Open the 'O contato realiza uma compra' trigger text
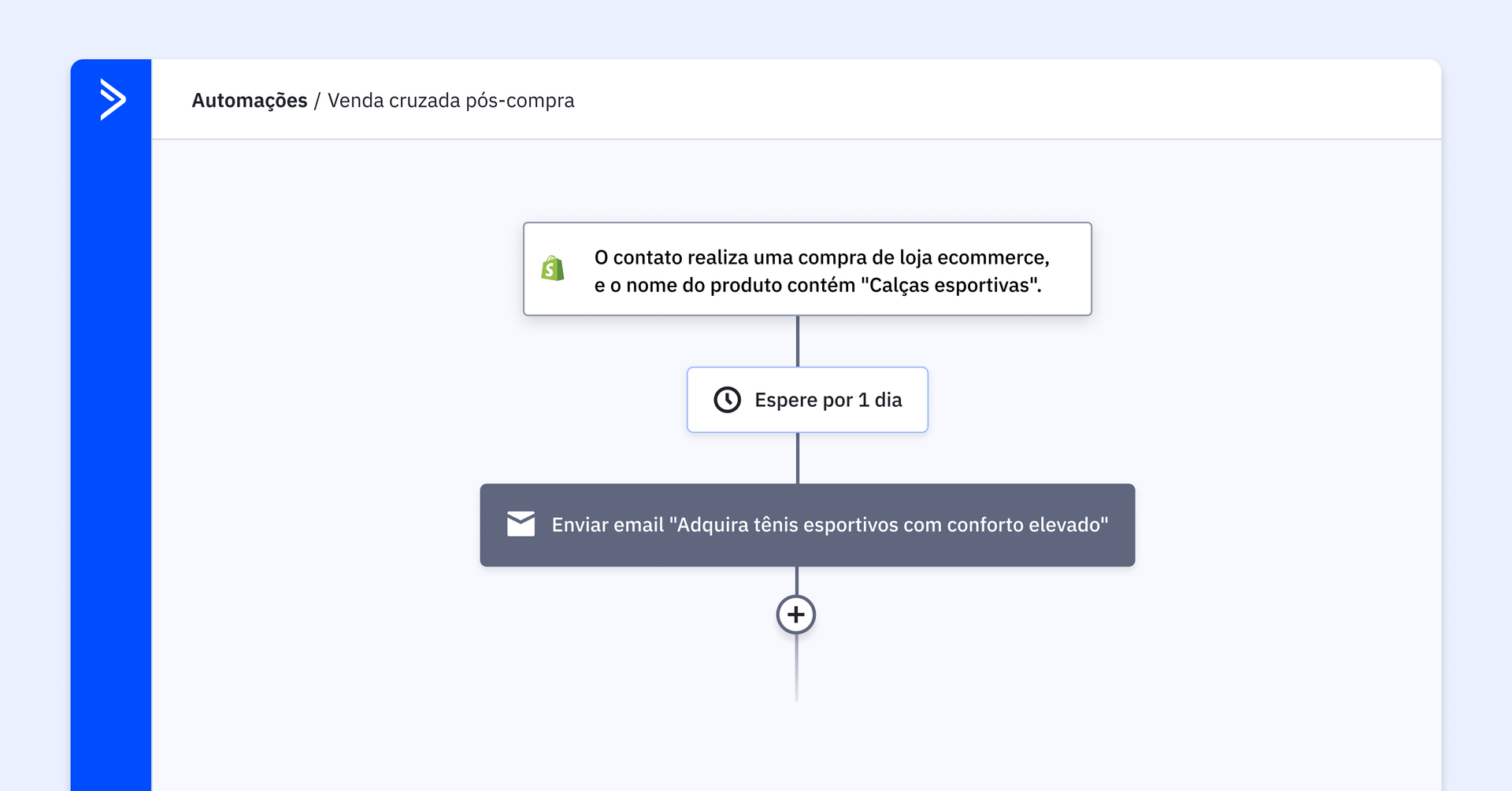Image resolution: width=1512 pixels, height=791 pixels. point(821,258)
